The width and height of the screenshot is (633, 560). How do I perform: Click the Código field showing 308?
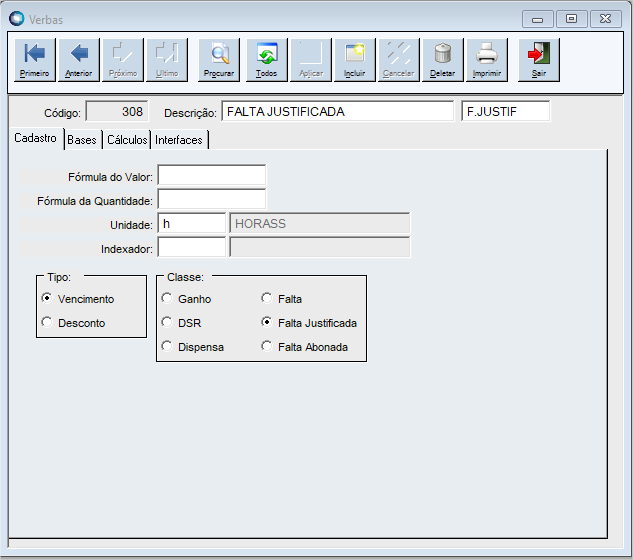tap(117, 111)
